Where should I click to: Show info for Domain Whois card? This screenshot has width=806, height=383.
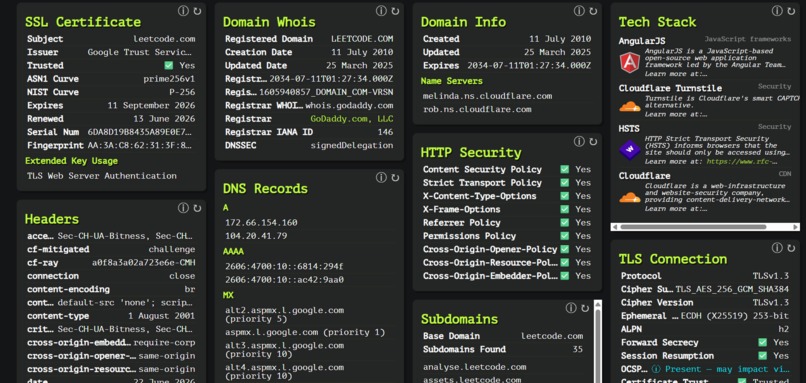click(x=381, y=11)
